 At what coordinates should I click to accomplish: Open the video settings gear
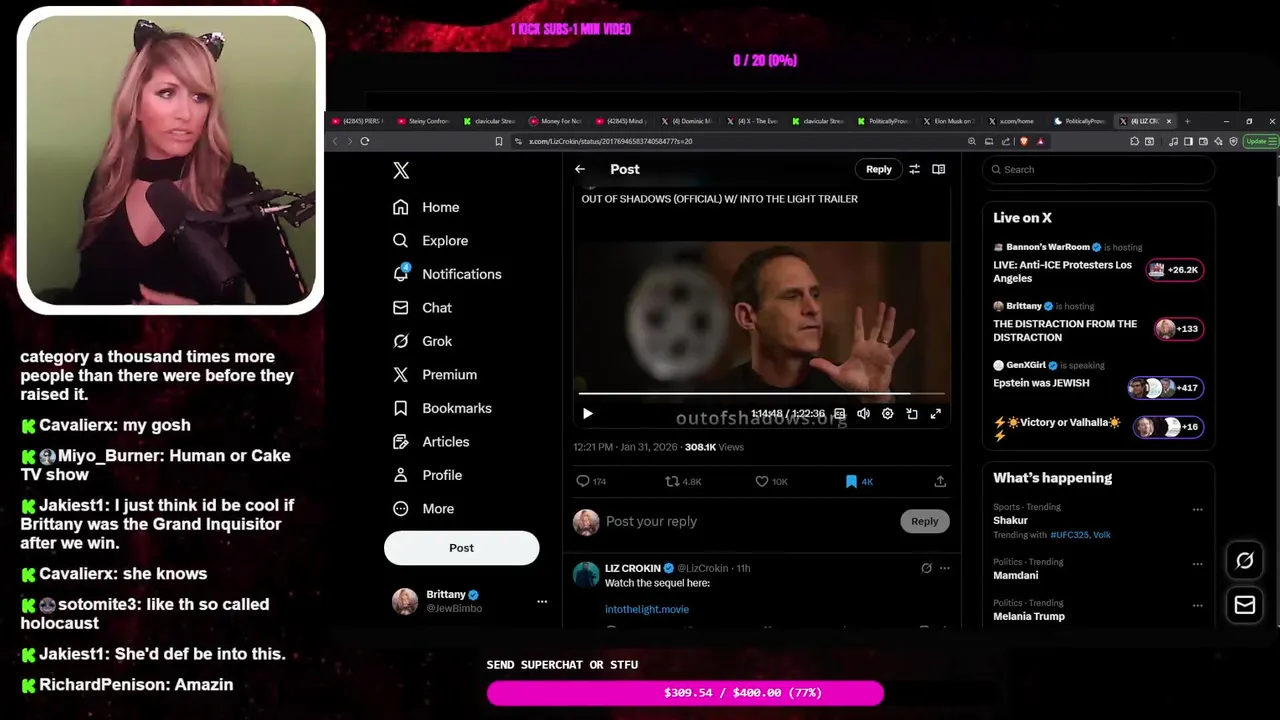tap(887, 413)
